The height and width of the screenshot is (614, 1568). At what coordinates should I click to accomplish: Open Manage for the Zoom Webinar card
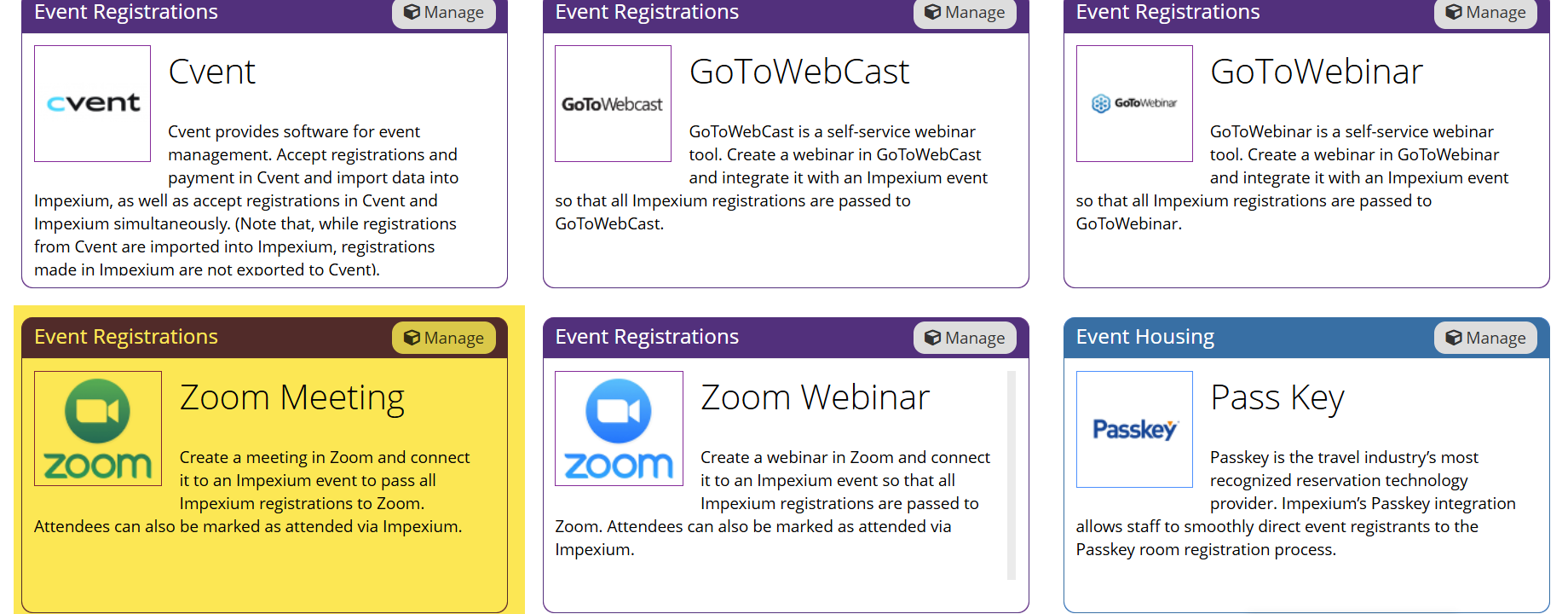[x=965, y=338]
